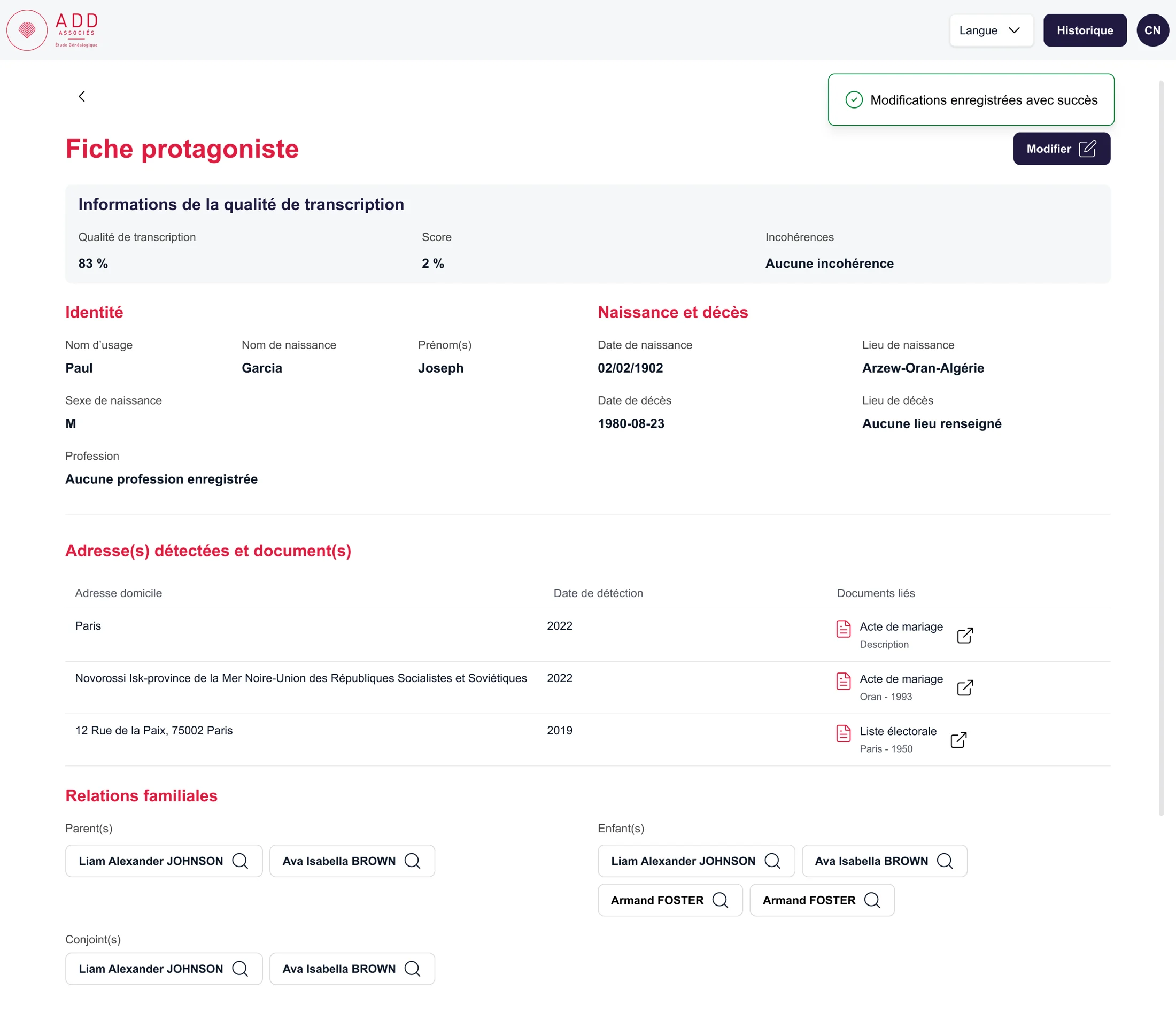
Task: Click the birth name Garcia
Action: [x=261, y=368]
